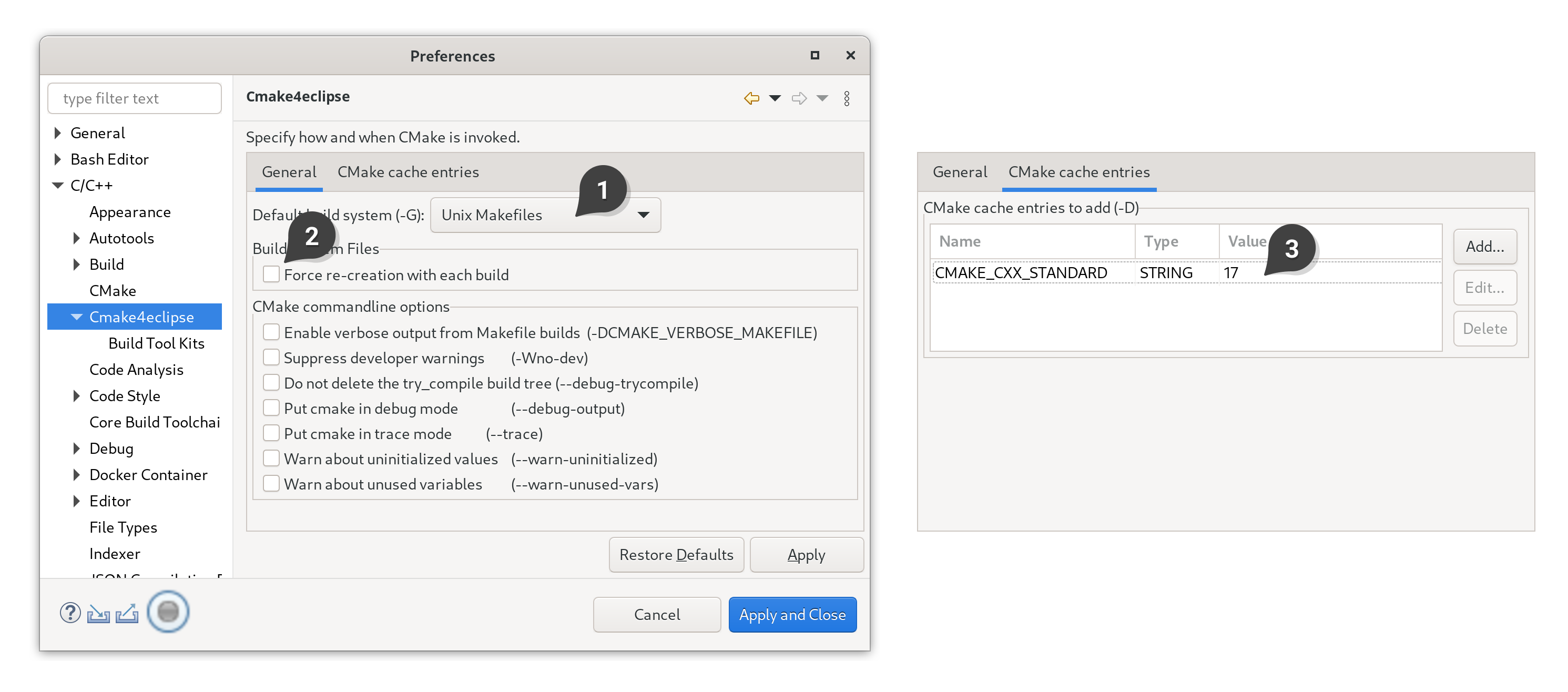The height and width of the screenshot is (692, 1568).
Task: Click the Name column header
Action: pos(1032,242)
